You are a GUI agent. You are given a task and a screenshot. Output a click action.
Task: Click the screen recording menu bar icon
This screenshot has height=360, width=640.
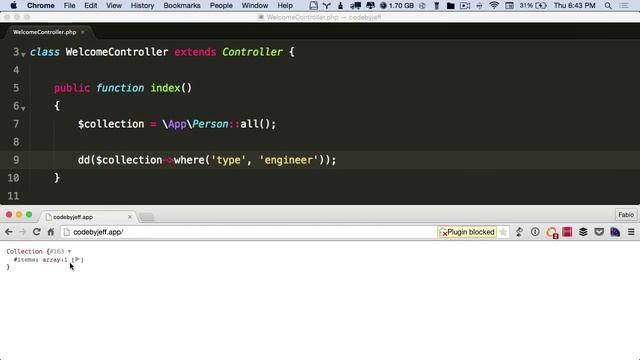pos(465,6)
